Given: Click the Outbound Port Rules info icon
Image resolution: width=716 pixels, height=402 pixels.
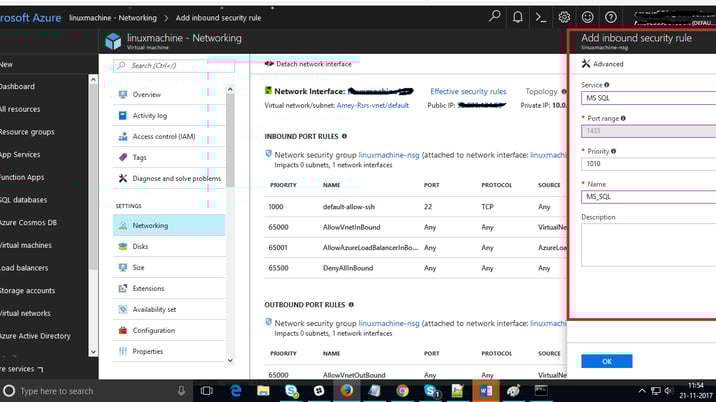Looking at the screenshot, I should coord(351,305).
